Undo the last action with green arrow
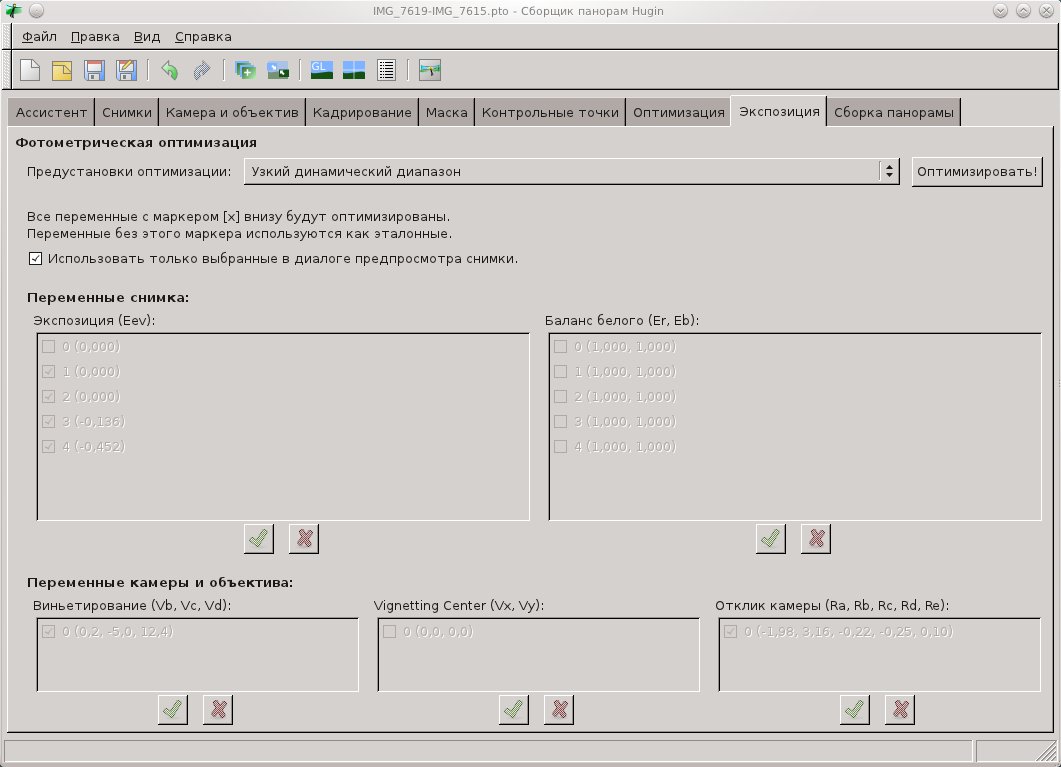This screenshot has height=767, width=1061. click(x=169, y=70)
